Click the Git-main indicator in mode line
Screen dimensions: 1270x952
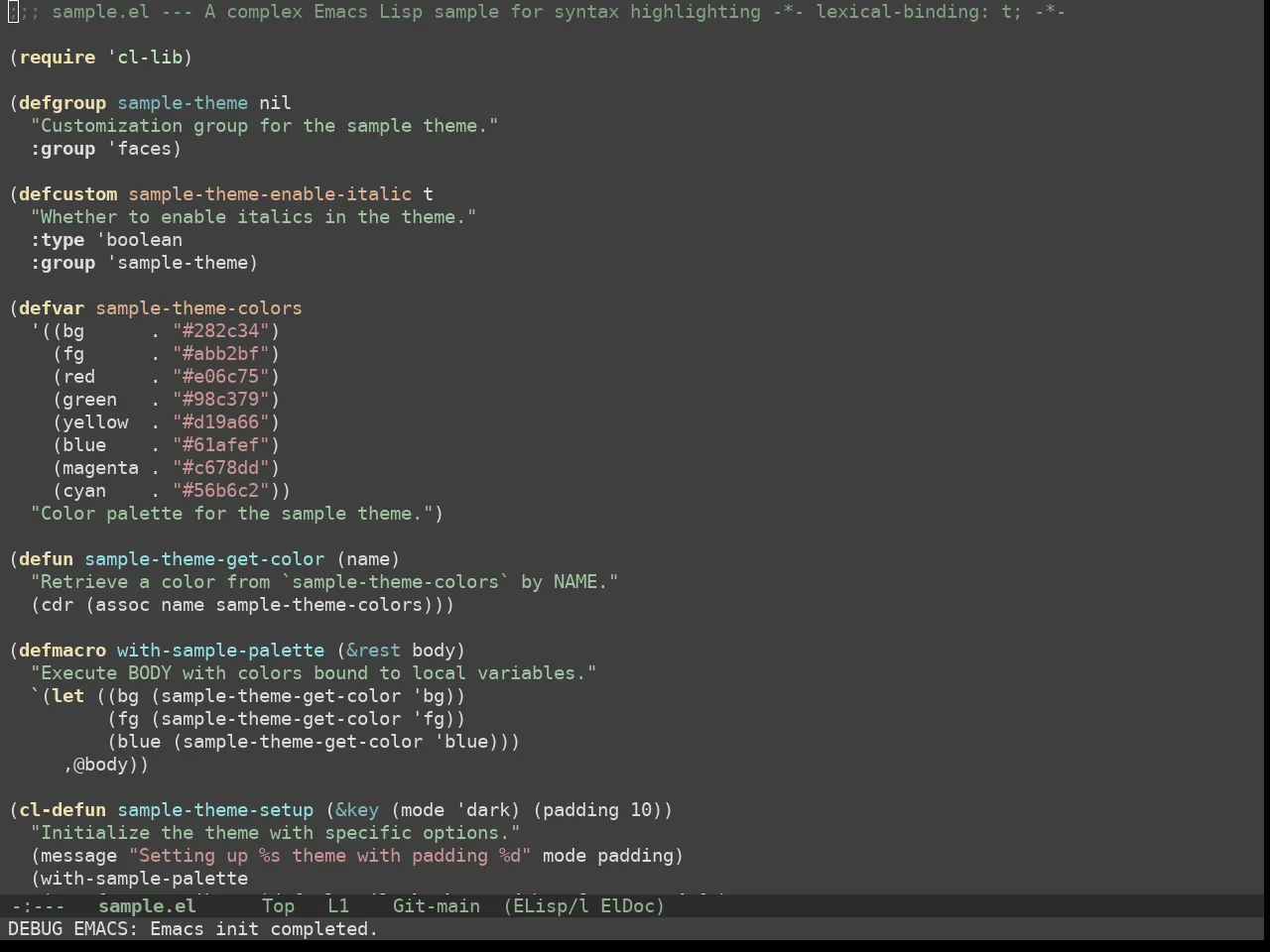437,905
